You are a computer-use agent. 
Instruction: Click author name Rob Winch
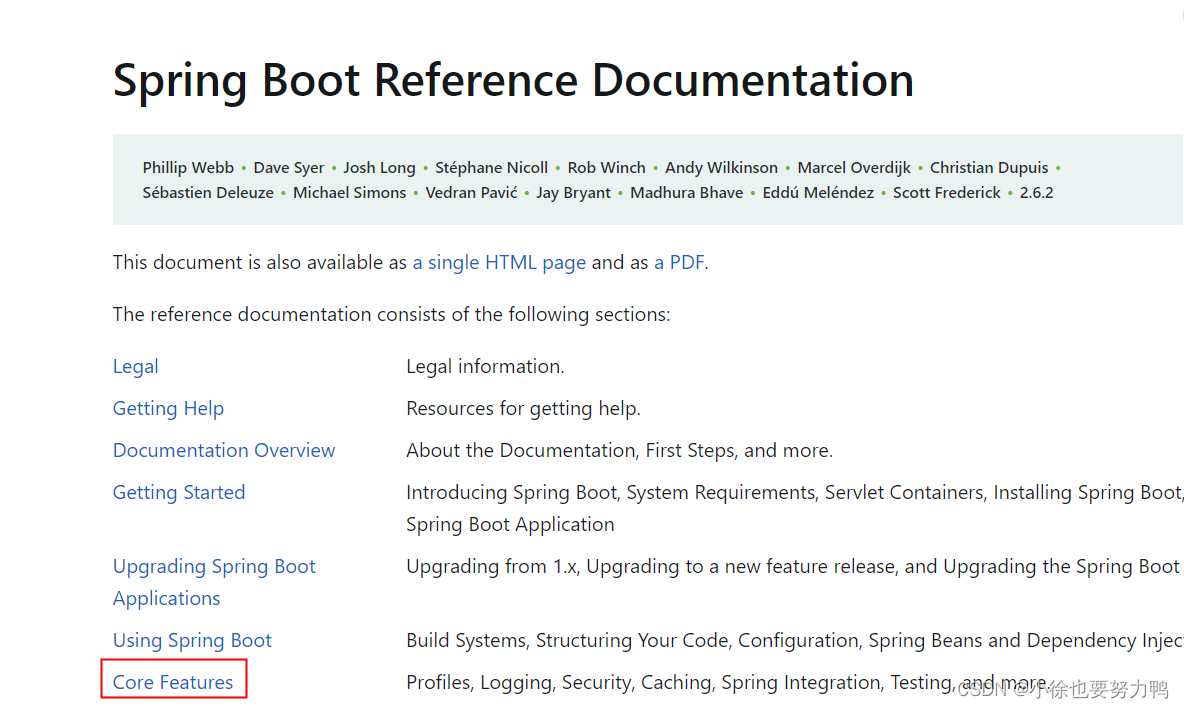tap(606, 168)
